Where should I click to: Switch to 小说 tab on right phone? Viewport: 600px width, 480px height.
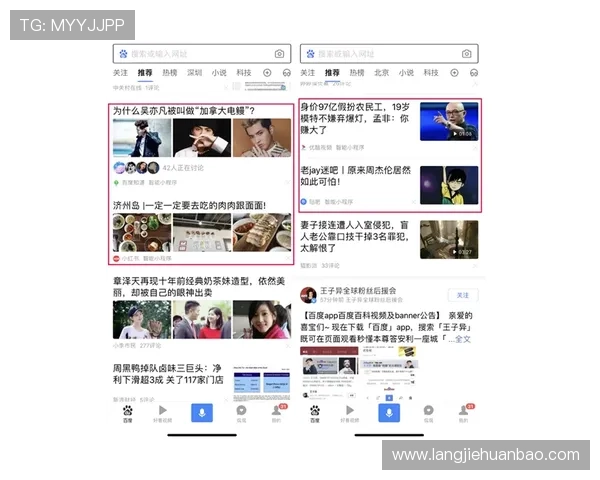(406, 73)
